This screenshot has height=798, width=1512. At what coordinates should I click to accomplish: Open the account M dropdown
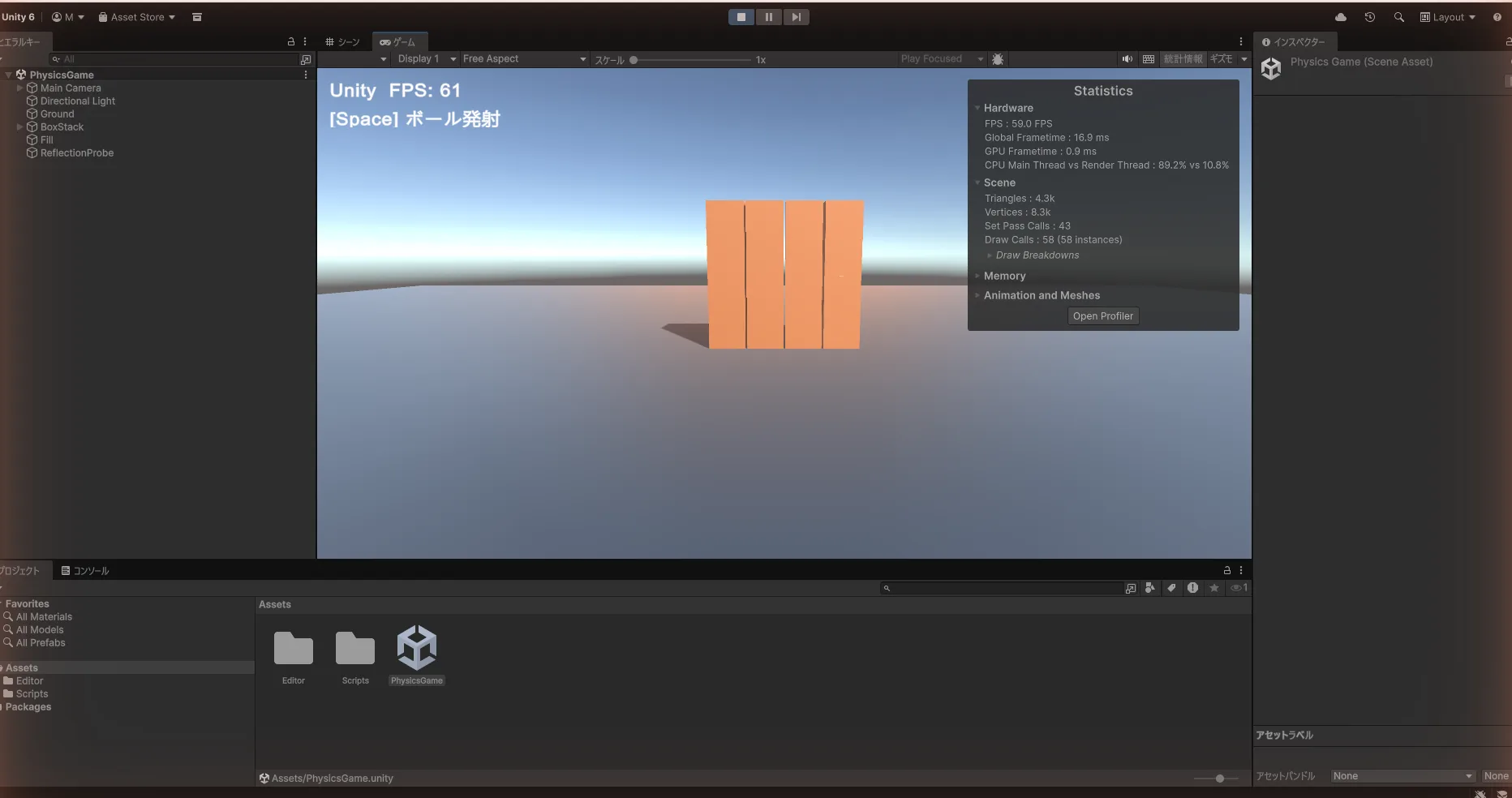coord(68,17)
